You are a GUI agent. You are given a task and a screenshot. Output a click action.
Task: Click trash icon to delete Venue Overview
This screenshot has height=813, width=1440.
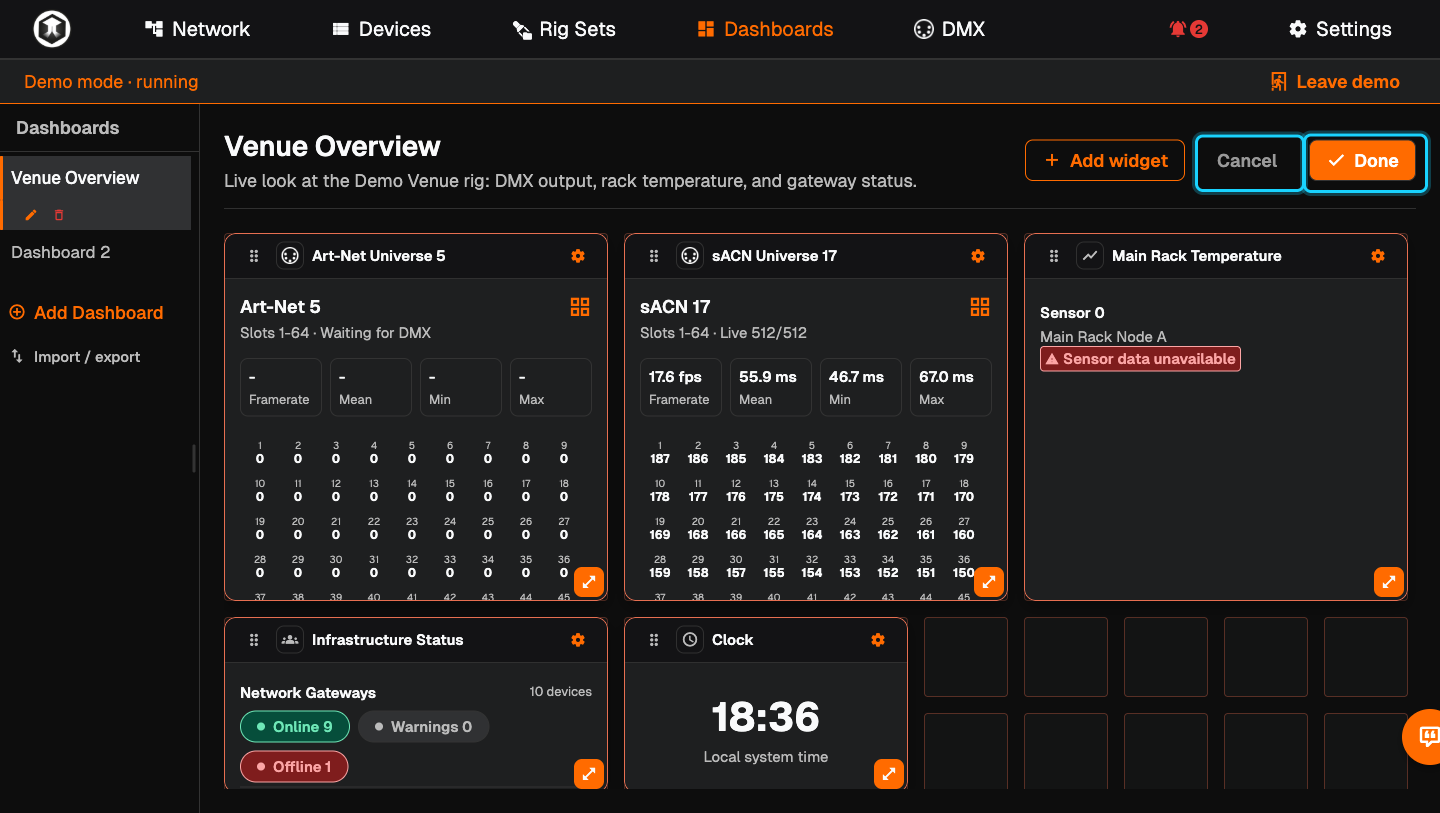(x=59, y=215)
